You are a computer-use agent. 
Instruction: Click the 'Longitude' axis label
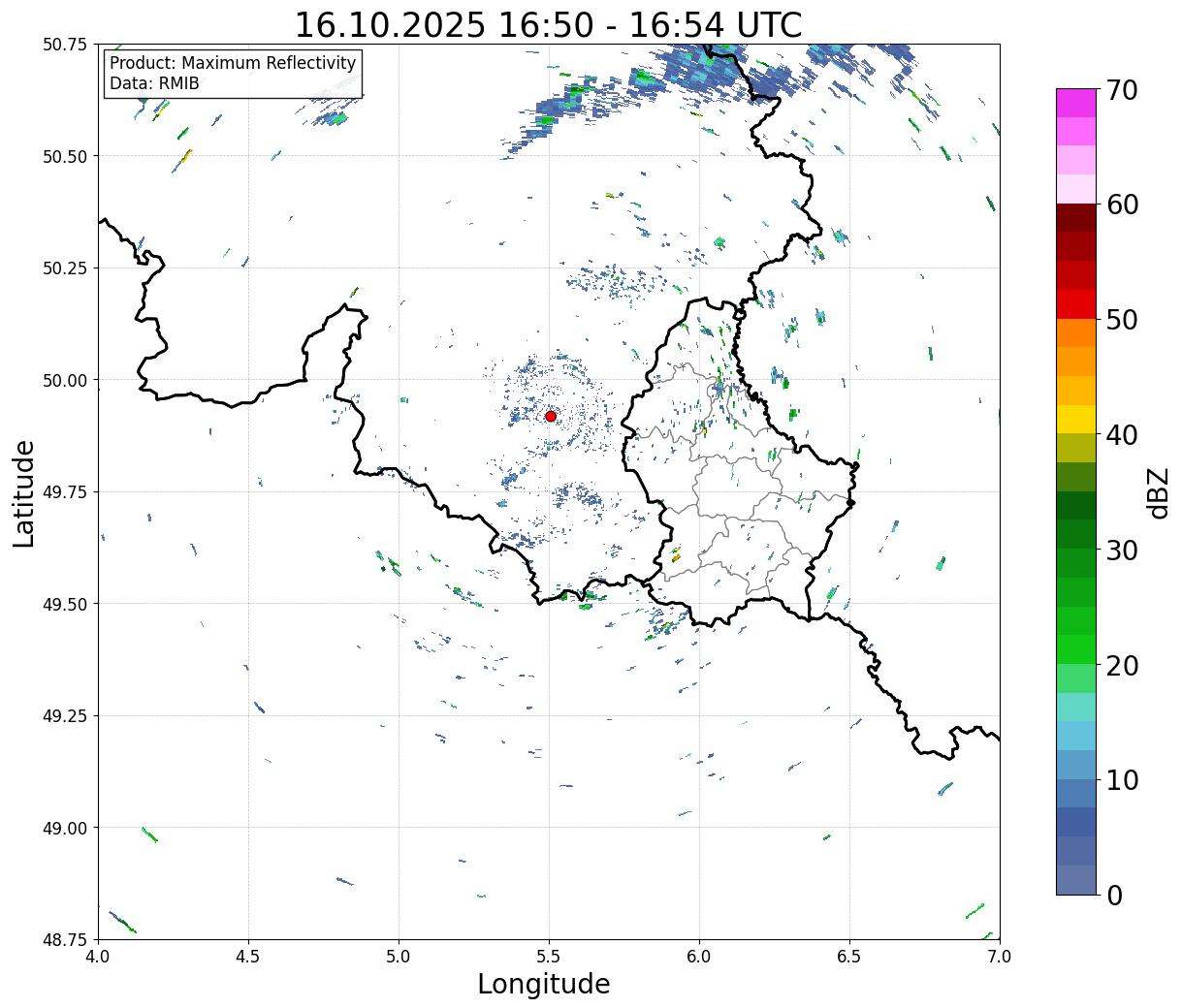tap(544, 984)
